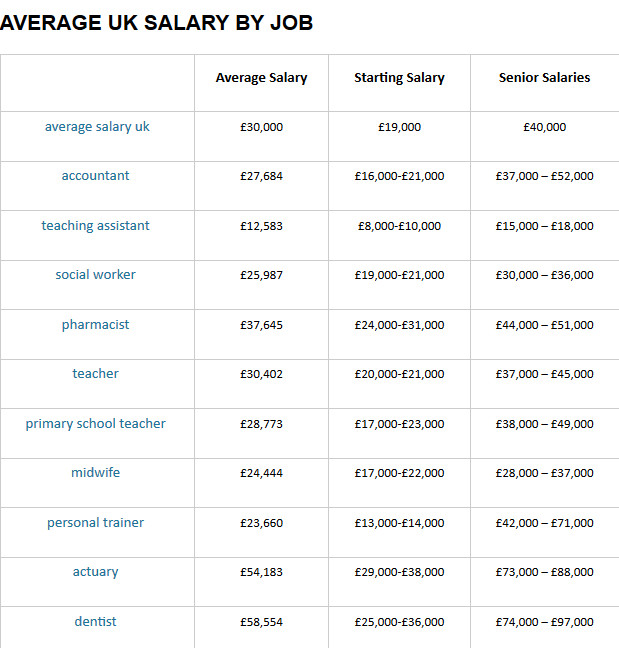Open the pharmacist job link
Viewport: 619px width, 648px height.
(95, 325)
